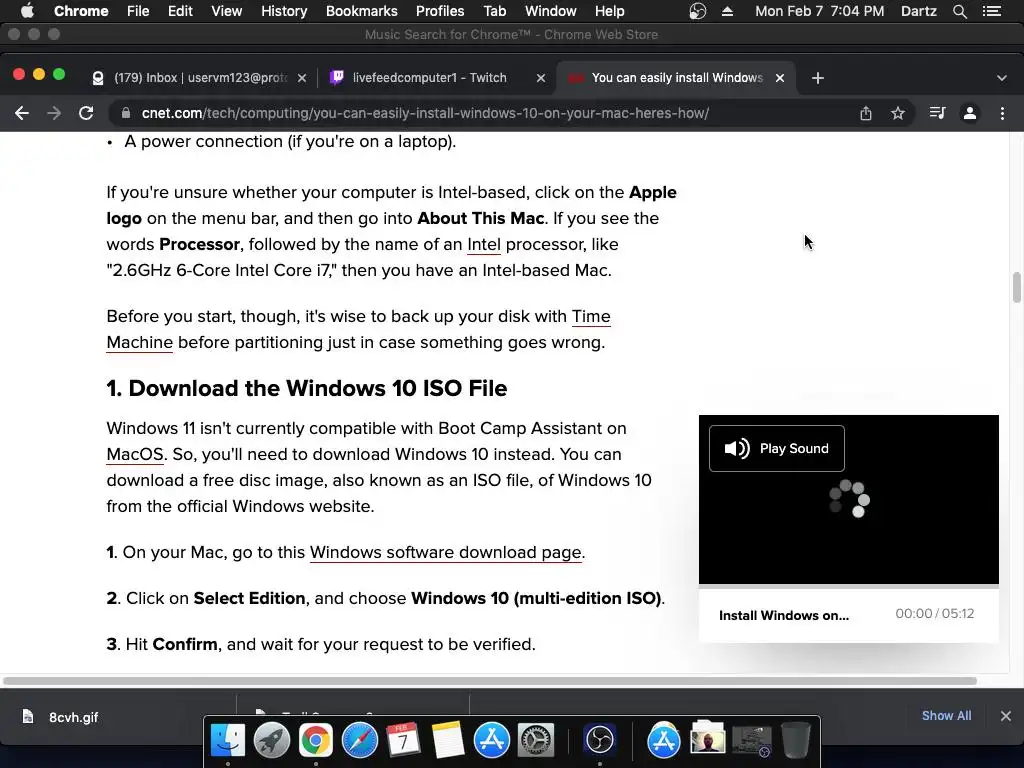Viewport: 1024px width, 768px height.
Task: Open Safari from the Dock
Action: coord(360,740)
